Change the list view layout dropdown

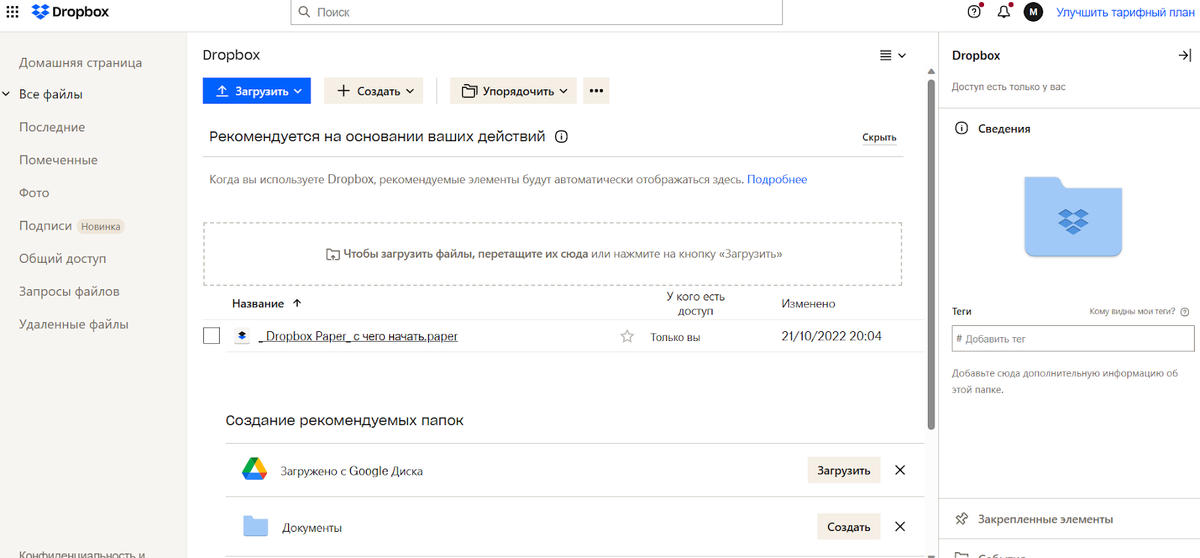[x=892, y=56]
